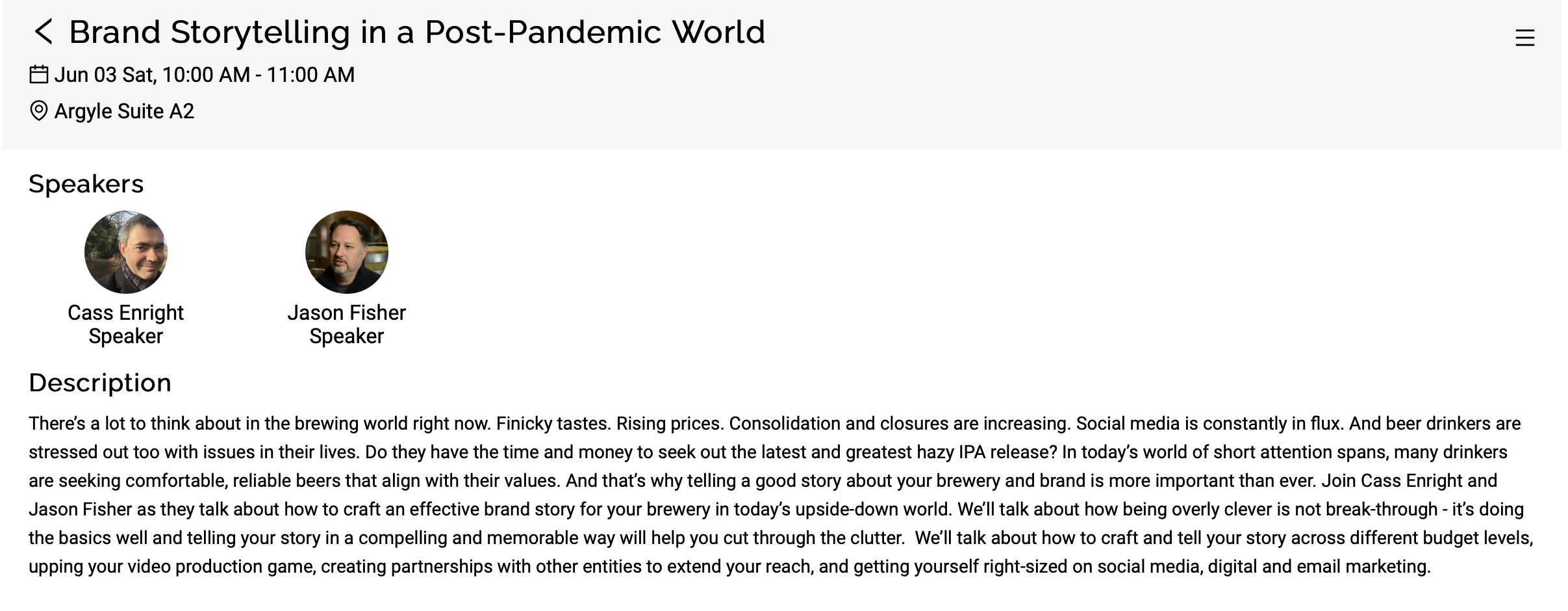The width and height of the screenshot is (1568, 611).
Task: Click the Description section heading
Action: (x=100, y=383)
